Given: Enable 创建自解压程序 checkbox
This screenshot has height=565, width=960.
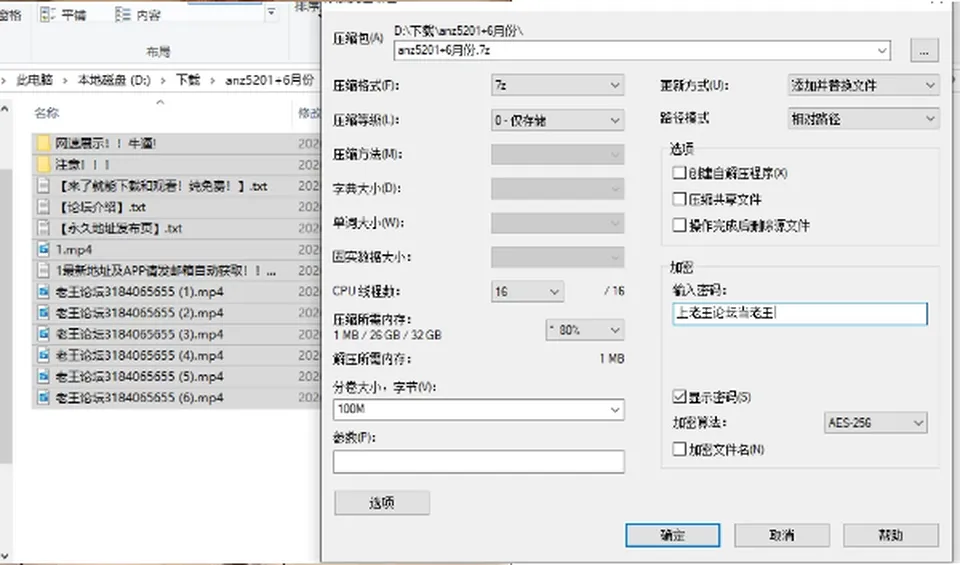Looking at the screenshot, I should [x=678, y=173].
